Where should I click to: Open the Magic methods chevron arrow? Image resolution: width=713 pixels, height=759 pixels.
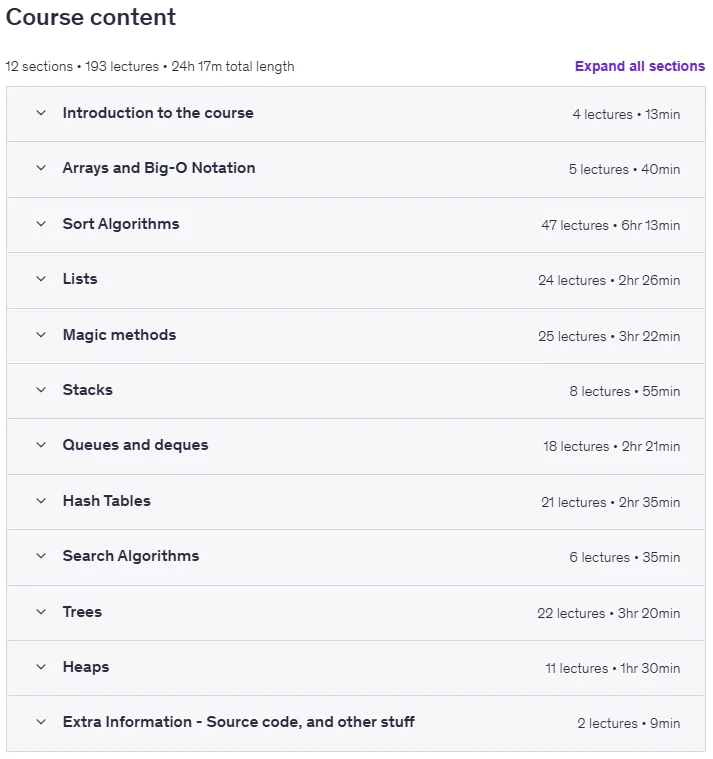coord(41,334)
